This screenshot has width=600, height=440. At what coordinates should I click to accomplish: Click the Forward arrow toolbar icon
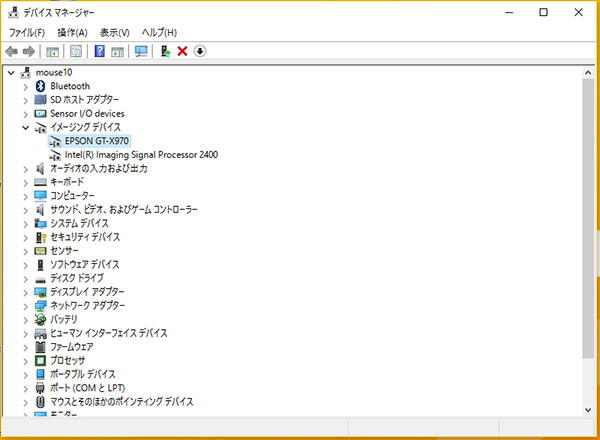tap(29, 51)
